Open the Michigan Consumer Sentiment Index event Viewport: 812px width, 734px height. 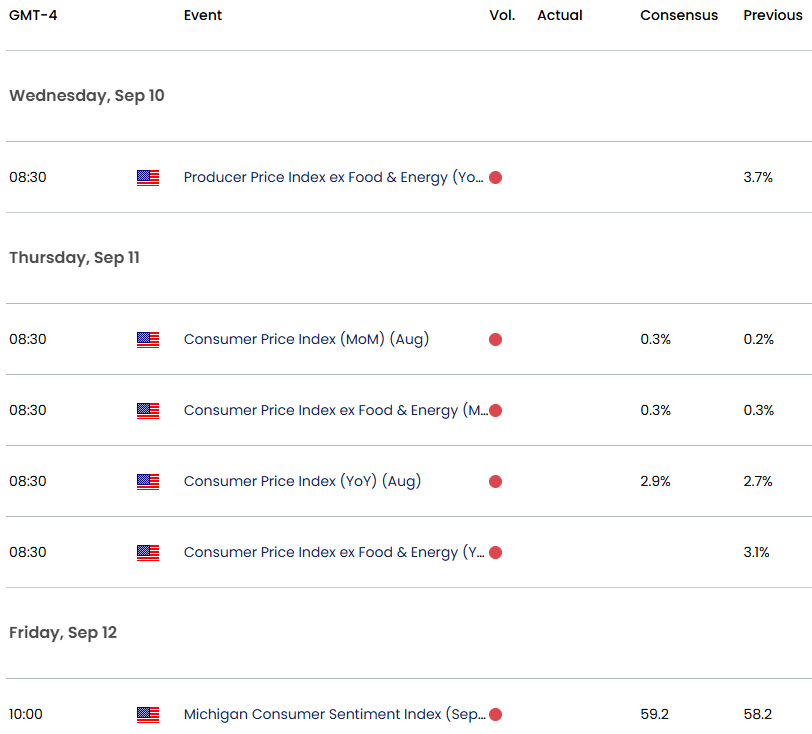[x=334, y=715]
